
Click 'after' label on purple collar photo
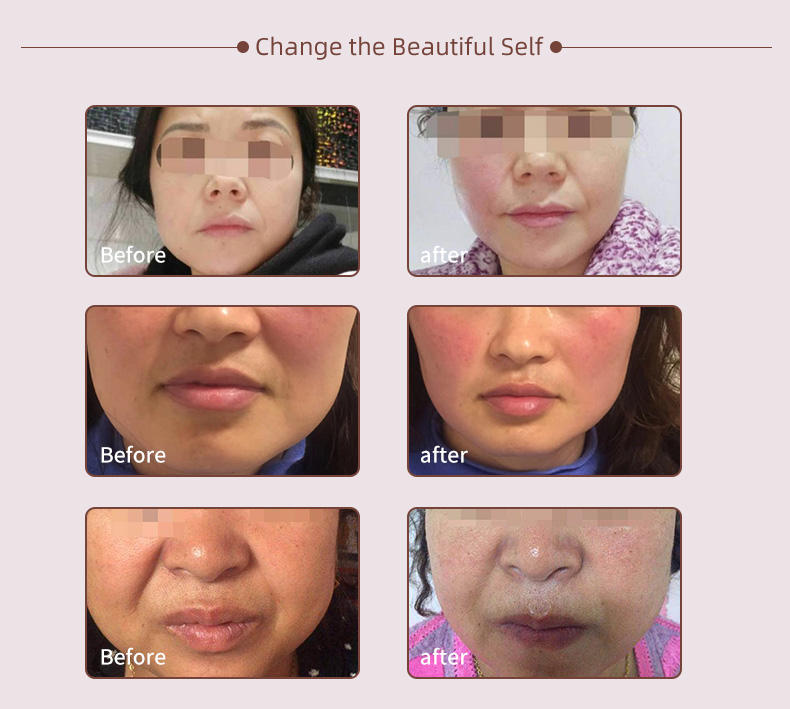[x=444, y=255]
